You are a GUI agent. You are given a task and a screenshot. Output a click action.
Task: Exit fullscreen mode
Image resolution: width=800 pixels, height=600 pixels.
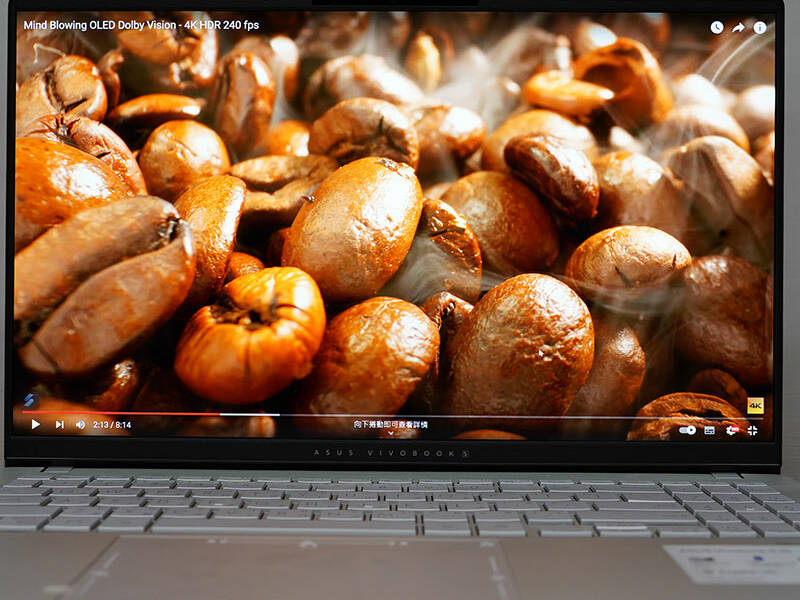[753, 431]
